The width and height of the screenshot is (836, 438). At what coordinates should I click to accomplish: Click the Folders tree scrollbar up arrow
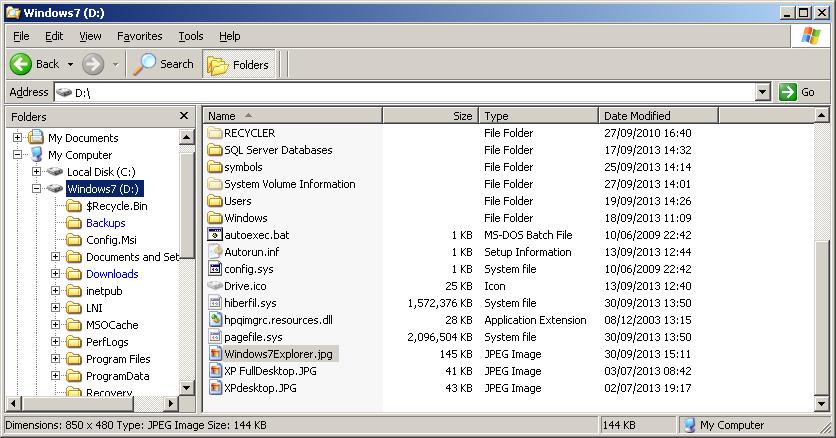tap(187, 137)
